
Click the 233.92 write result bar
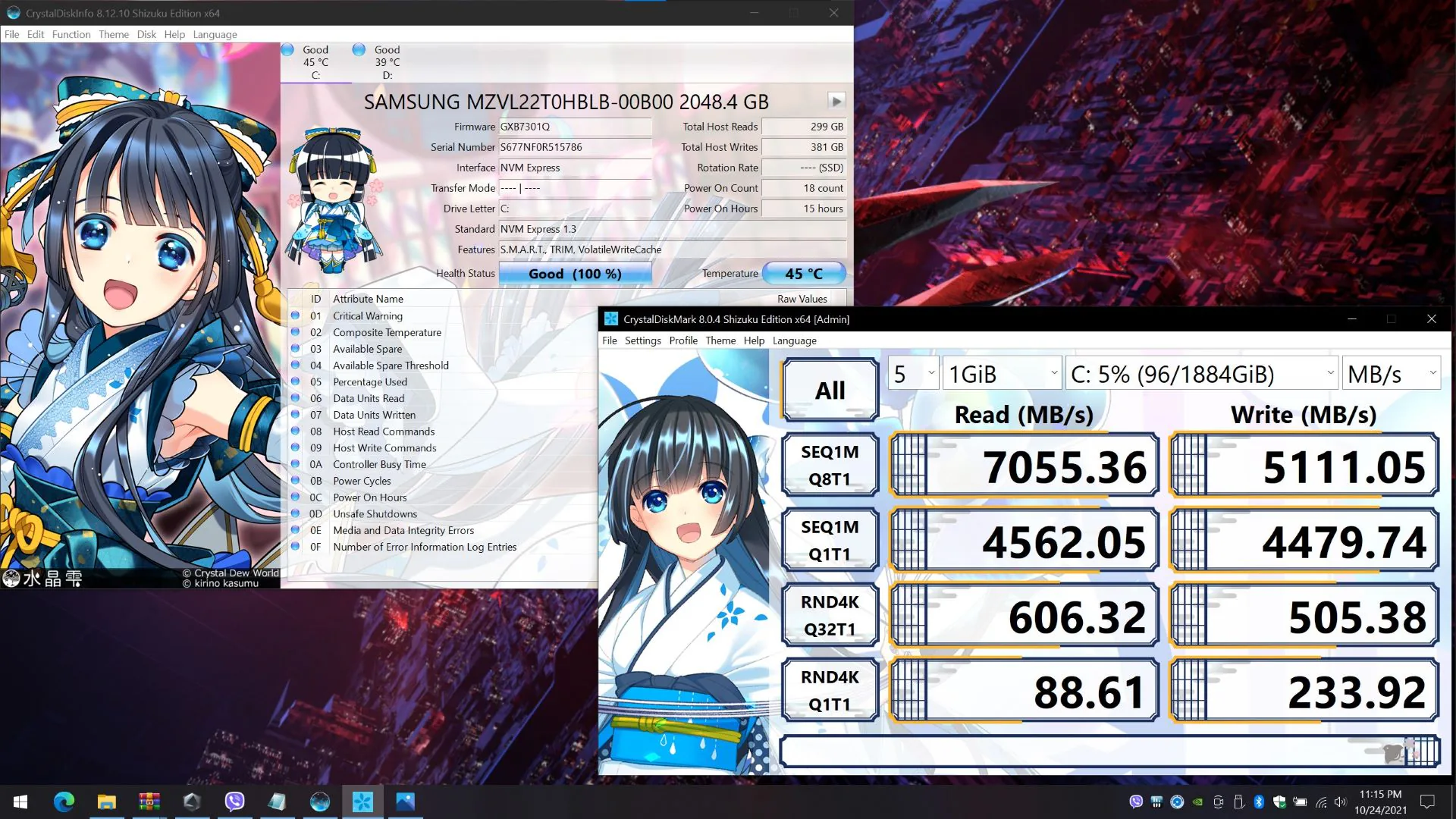click(1304, 691)
